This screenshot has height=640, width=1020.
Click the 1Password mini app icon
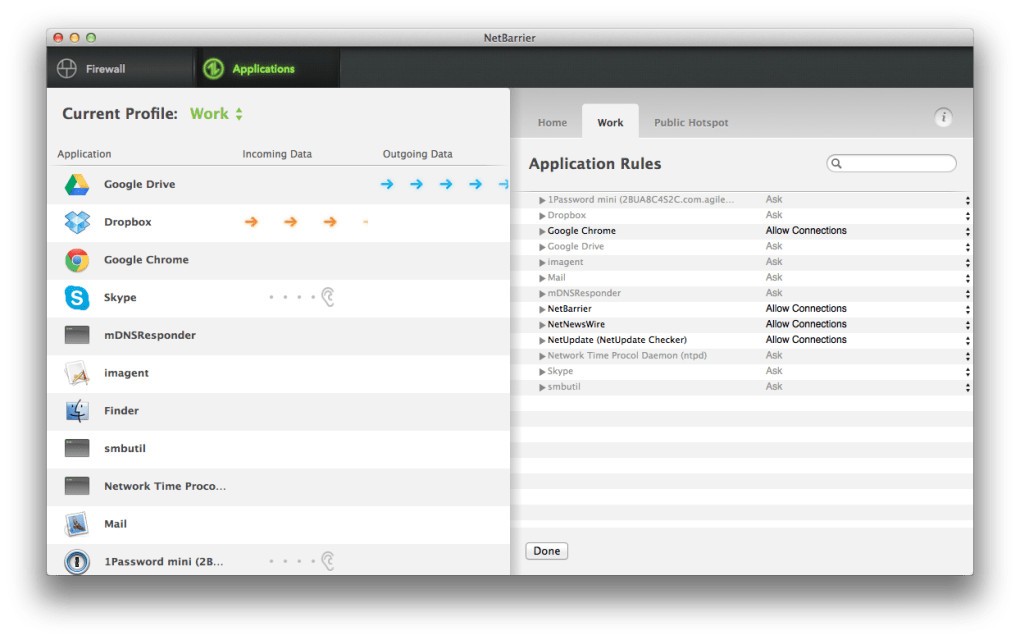[x=77, y=561]
